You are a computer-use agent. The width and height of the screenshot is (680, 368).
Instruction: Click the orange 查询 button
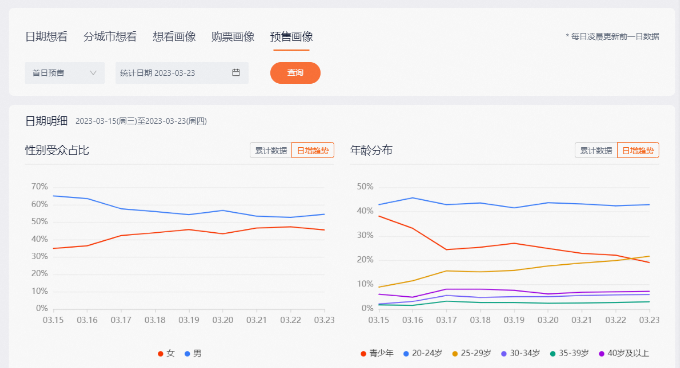coord(295,73)
